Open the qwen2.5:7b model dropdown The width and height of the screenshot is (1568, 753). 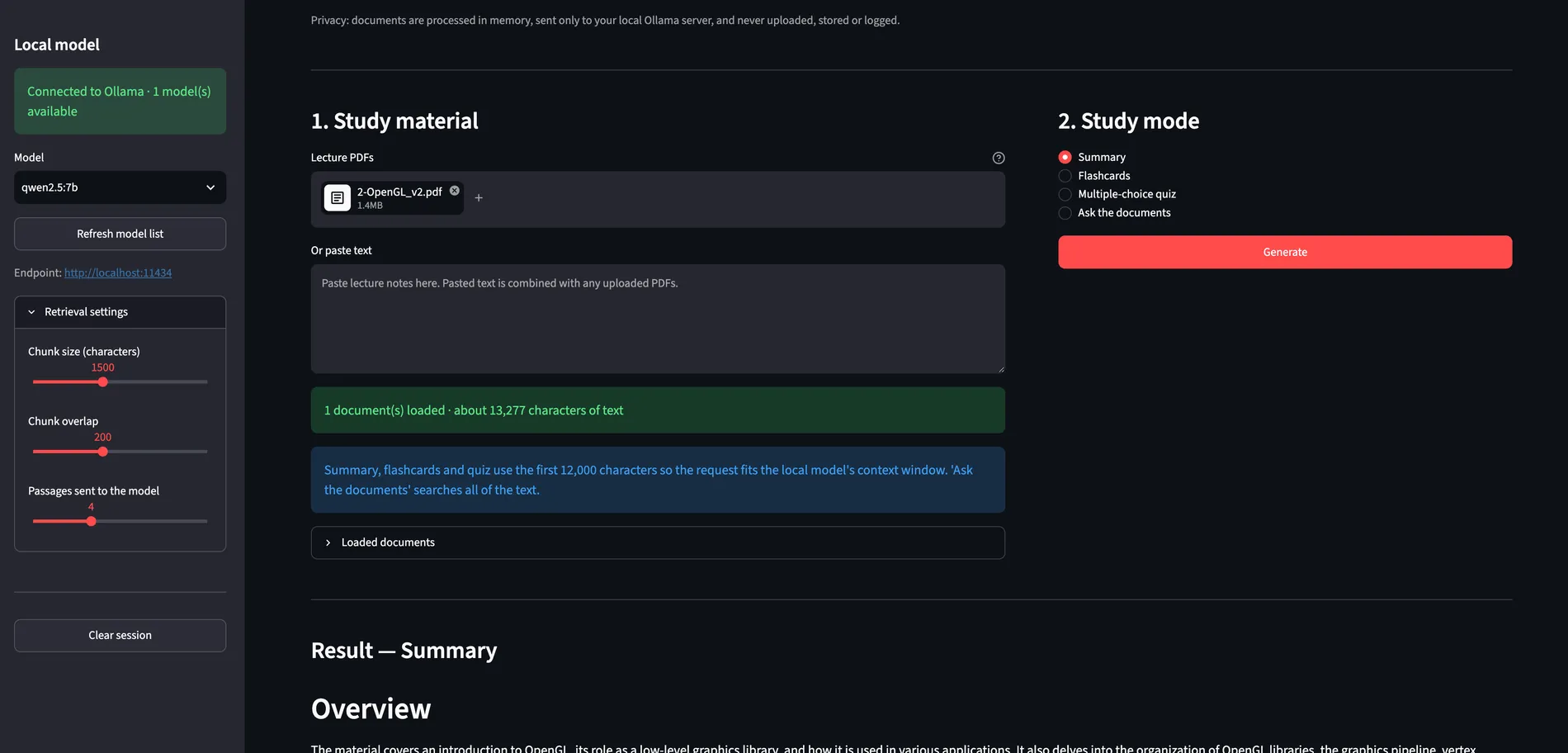(x=120, y=187)
